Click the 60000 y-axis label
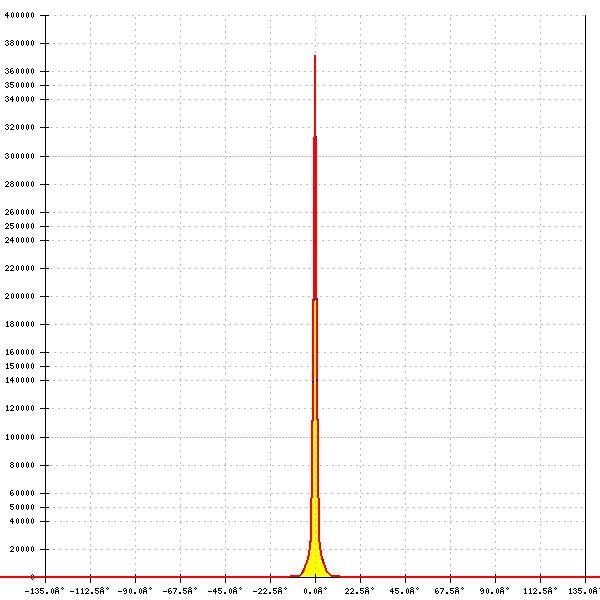The image size is (600, 600). 22,493
